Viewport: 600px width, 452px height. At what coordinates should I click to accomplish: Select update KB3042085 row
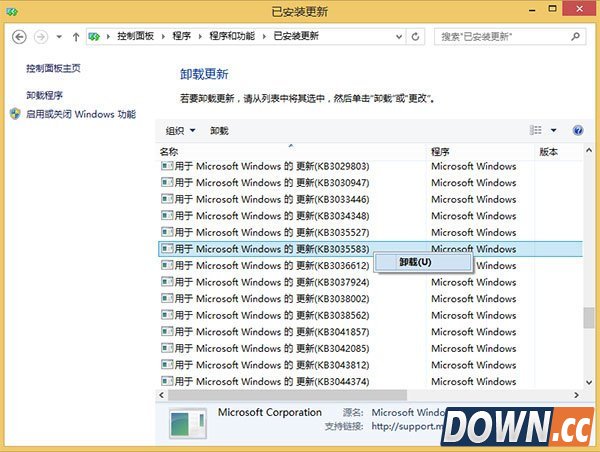pyautogui.click(x=370, y=348)
